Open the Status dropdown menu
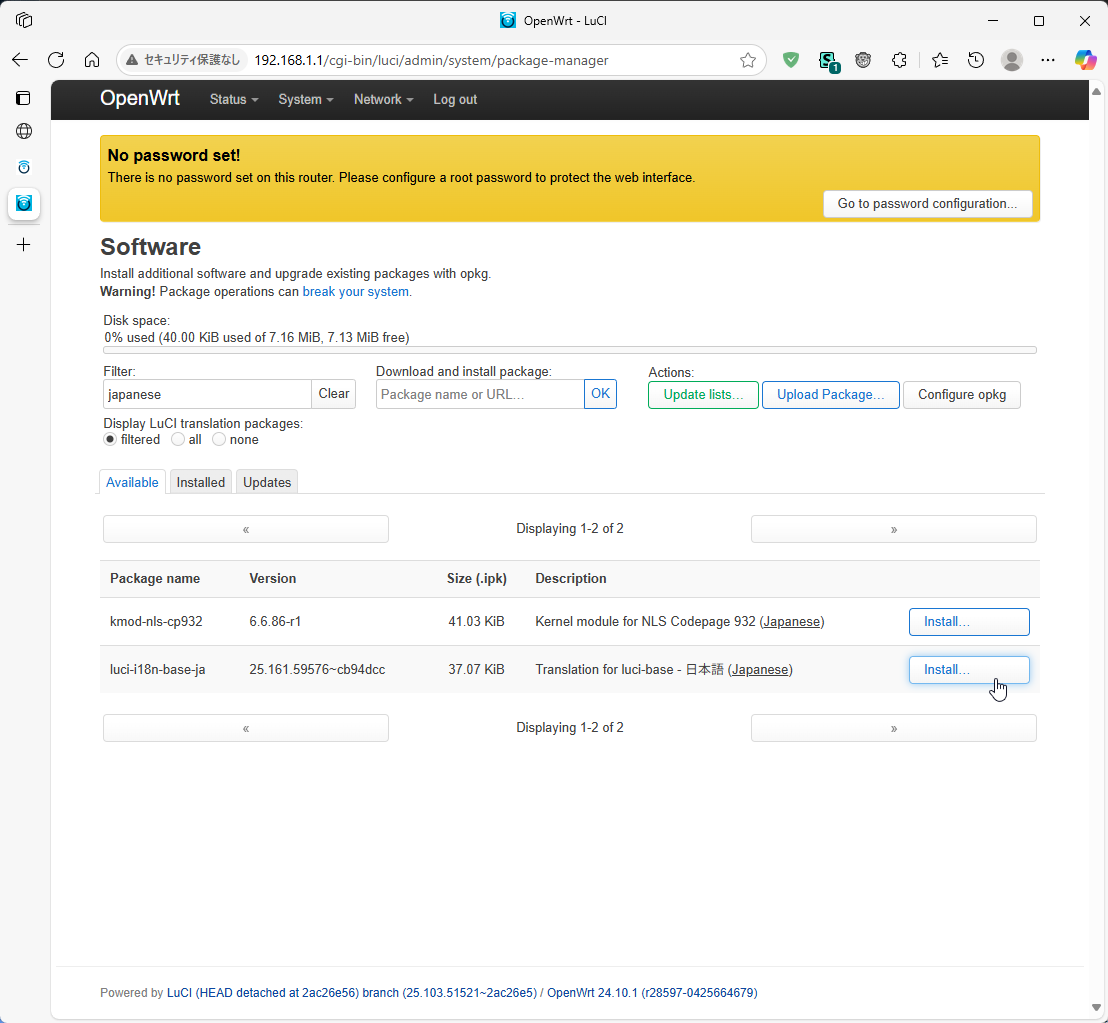Screen dimensions: 1108x1023 click(232, 99)
